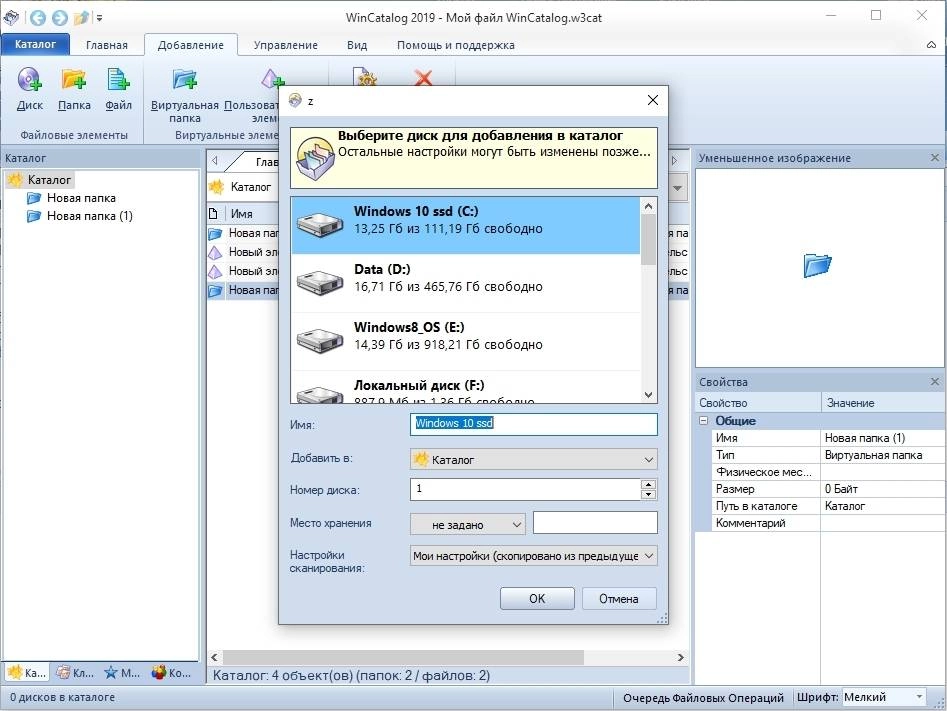
Task: Select the Локальный диск (F:) entry
Action: tap(465, 387)
